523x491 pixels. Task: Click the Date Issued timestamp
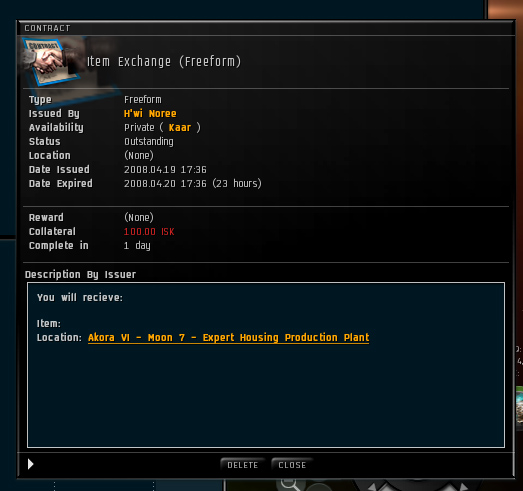point(165,169)
